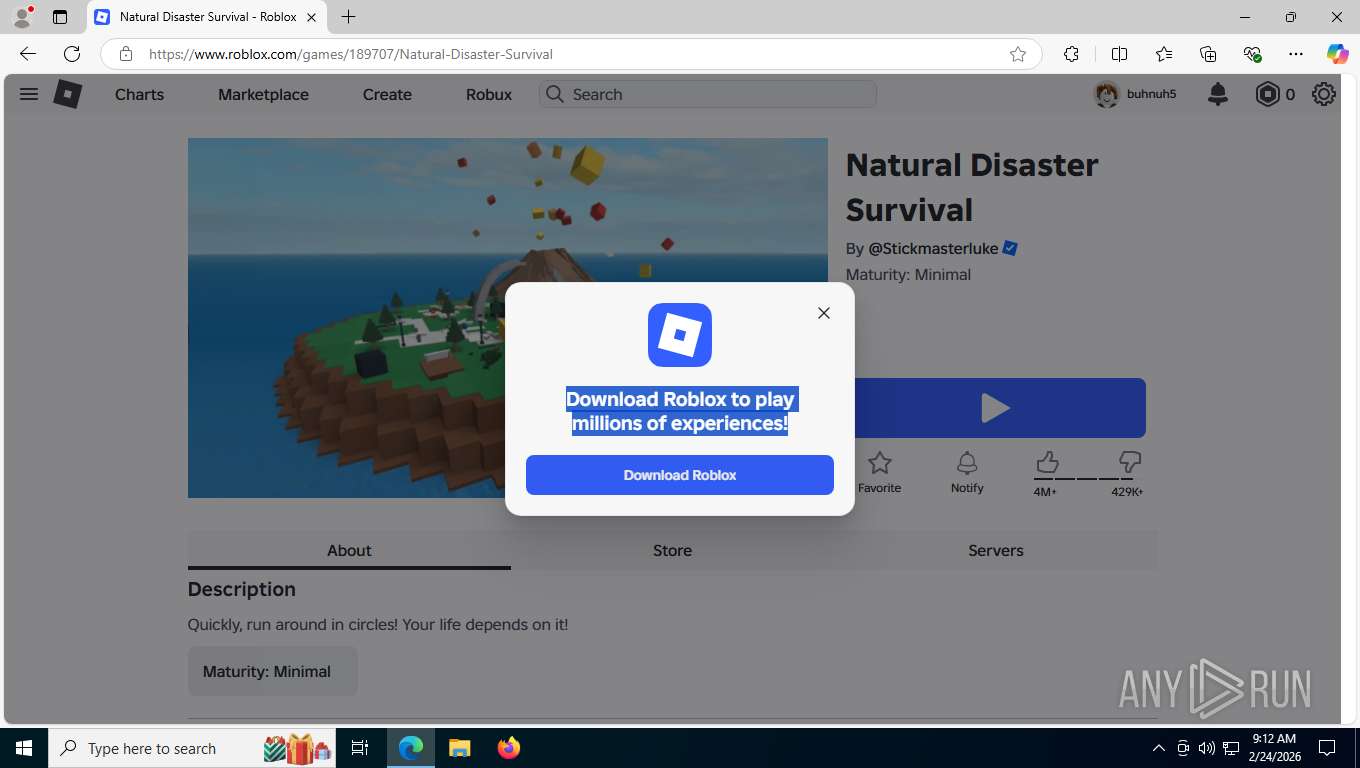Open the Windows Start menu
Viewport: 1360px width, 768px height.
point(24,748)
